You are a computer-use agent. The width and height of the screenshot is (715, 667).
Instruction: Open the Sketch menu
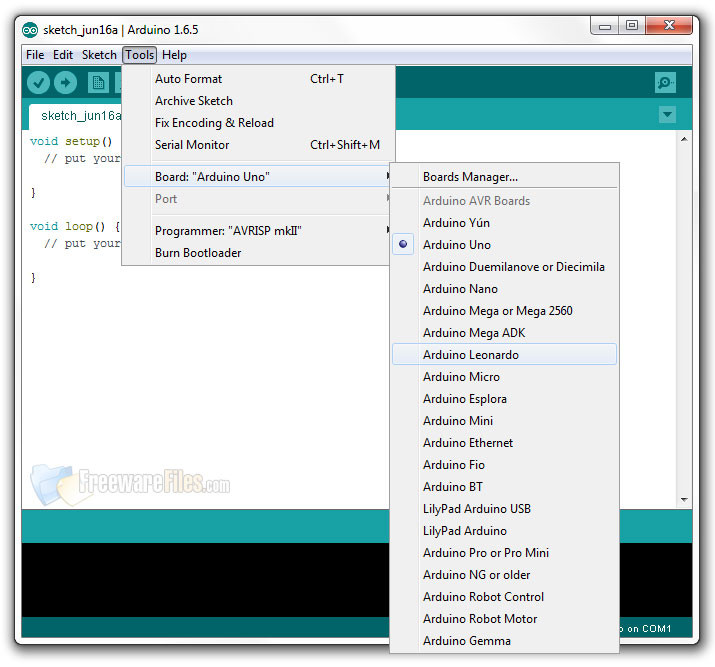point(99,55)
